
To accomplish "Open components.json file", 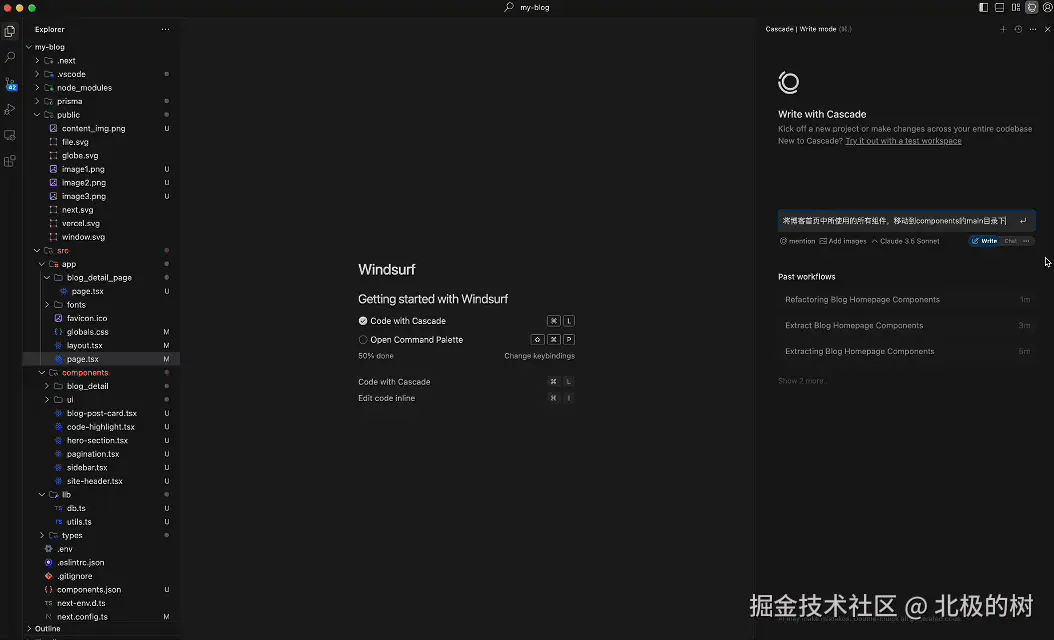I will pyautogui.click(x=89, y=590).
